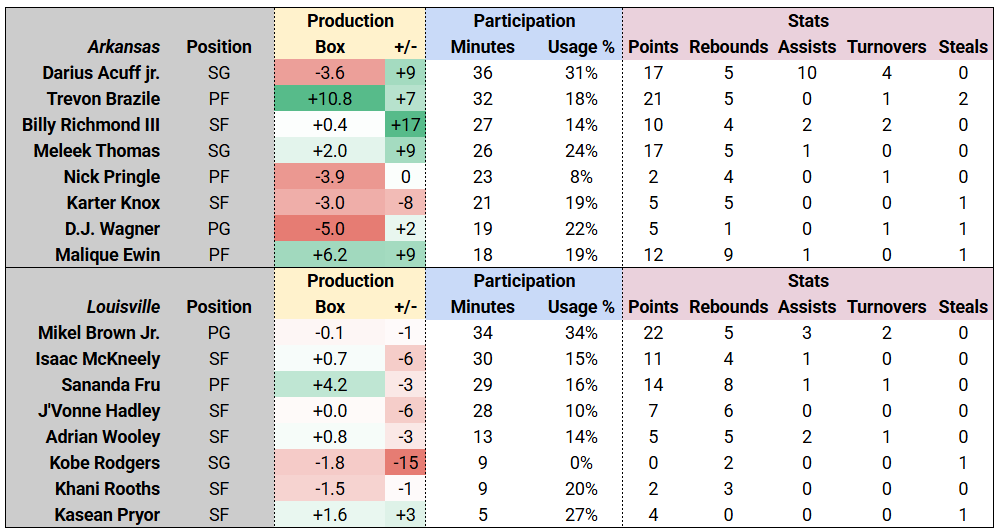Click Isaac McKneely's 30 minutes cell
This screenshot has width=996, height=532.
pyautogui.click(x=482, y=359)
